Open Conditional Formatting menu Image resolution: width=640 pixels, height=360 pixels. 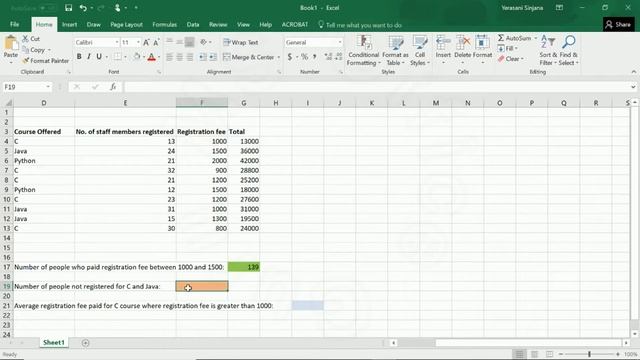(363, 51)
